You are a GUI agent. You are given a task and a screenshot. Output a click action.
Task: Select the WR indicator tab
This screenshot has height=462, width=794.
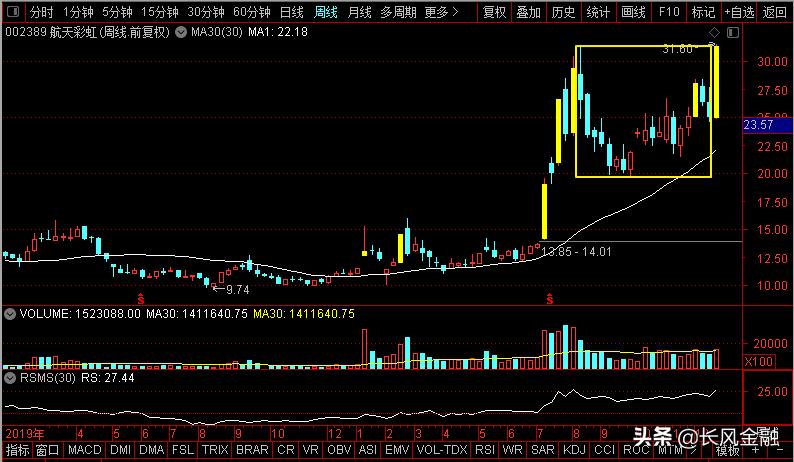(512, 450)
